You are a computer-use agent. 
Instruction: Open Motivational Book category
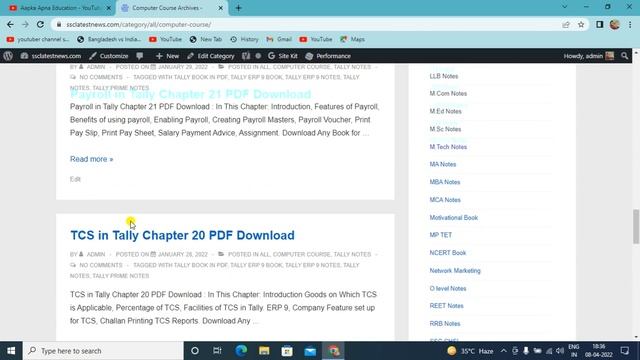pyautogui.click(x=453, y=218)
